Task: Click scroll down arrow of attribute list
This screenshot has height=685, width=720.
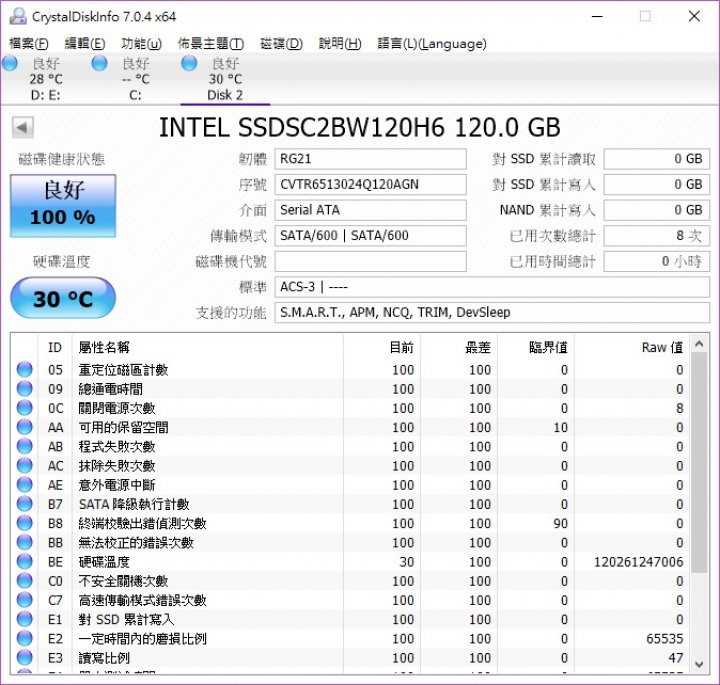Action: tap(699, 664)
